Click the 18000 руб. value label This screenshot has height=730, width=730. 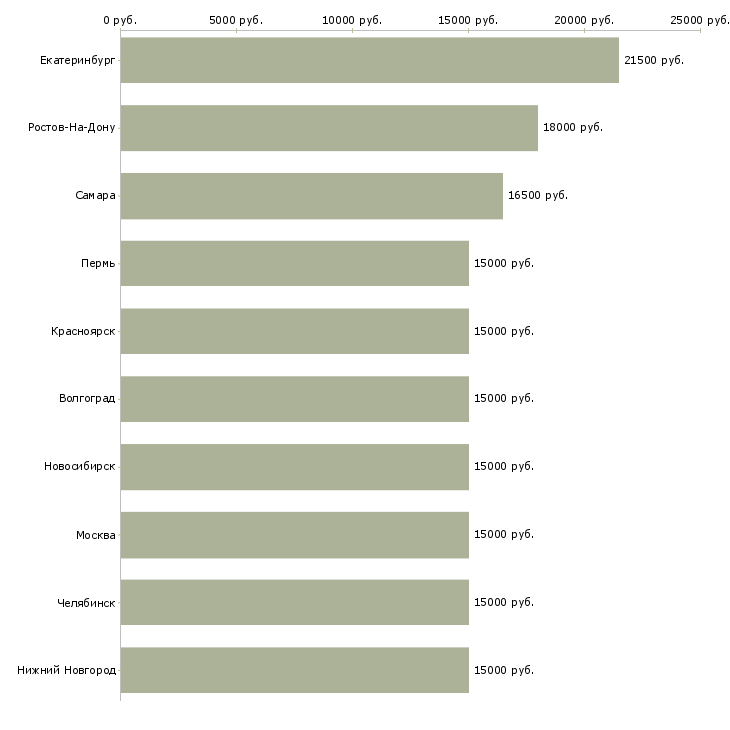point(572,128)
